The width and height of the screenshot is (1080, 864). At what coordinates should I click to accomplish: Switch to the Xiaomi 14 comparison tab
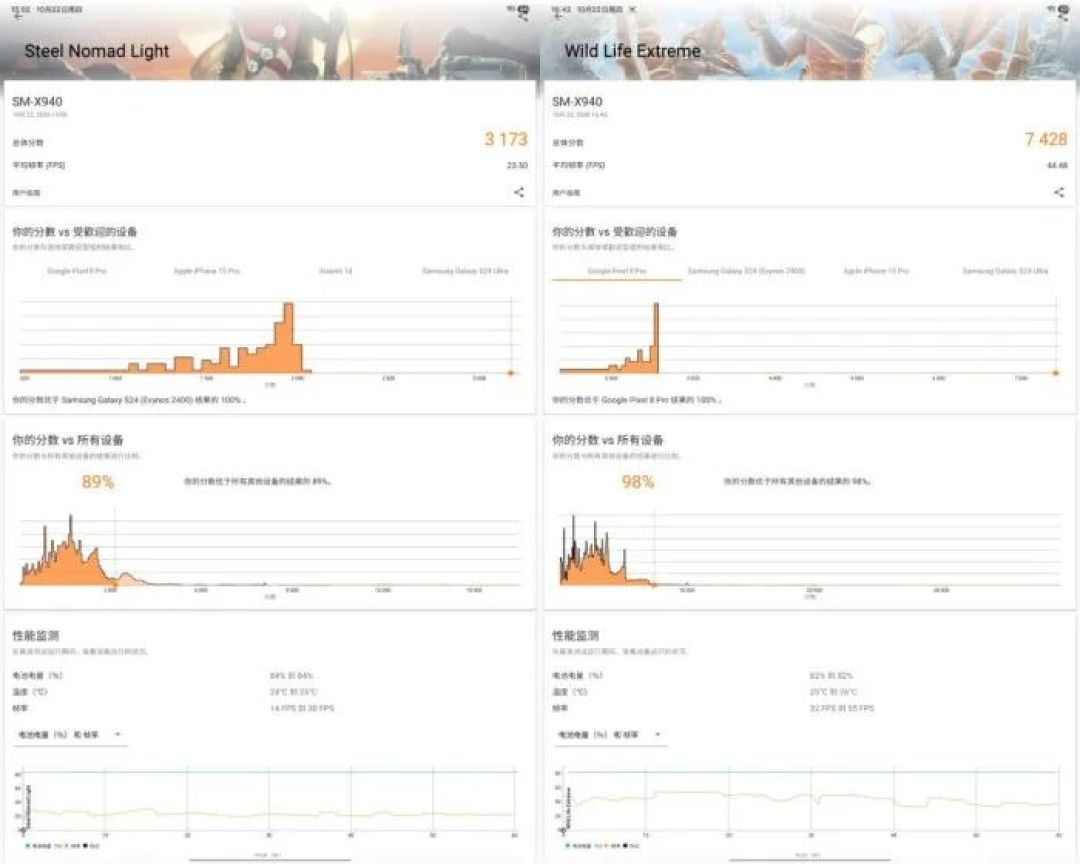[x=335, y=271]
